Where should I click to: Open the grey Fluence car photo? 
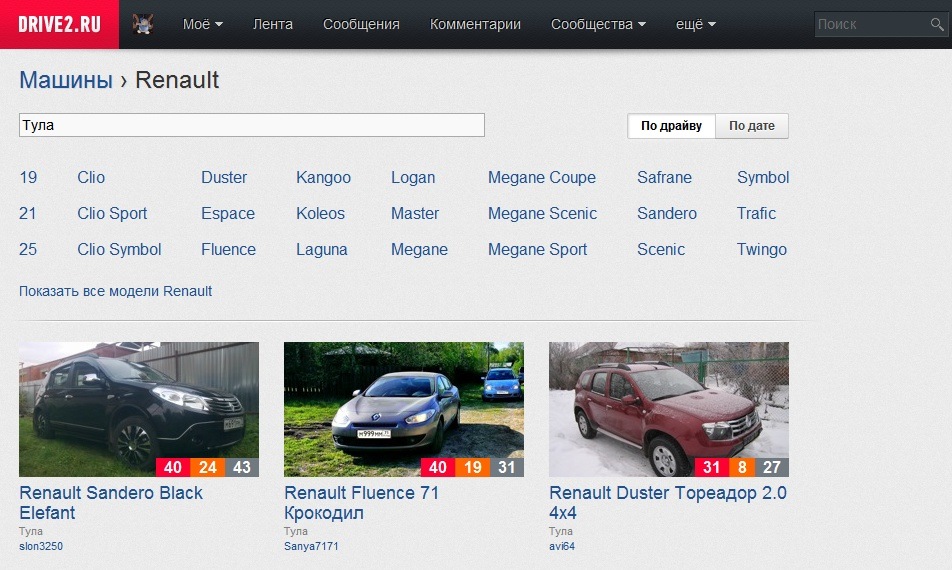click(404, 409)
